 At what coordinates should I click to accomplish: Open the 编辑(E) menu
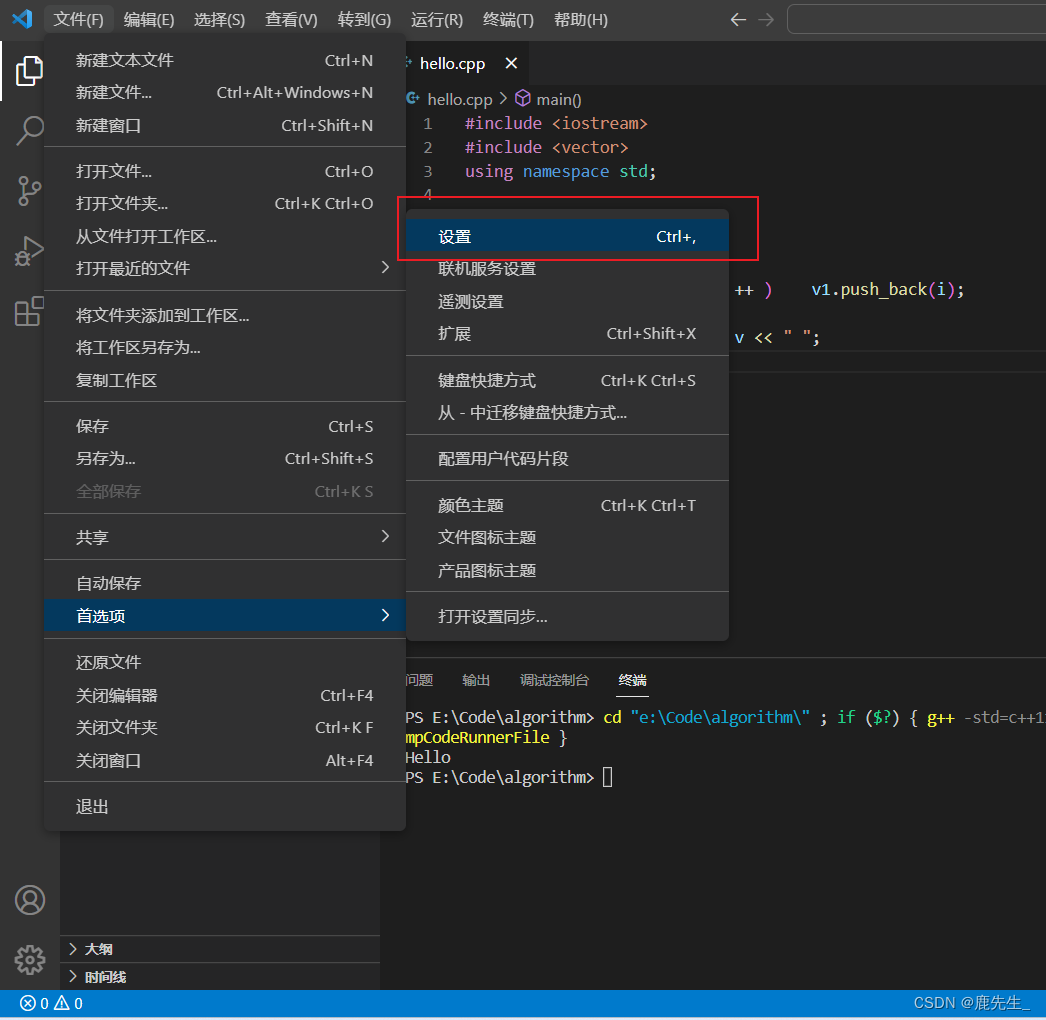(149, 20)
